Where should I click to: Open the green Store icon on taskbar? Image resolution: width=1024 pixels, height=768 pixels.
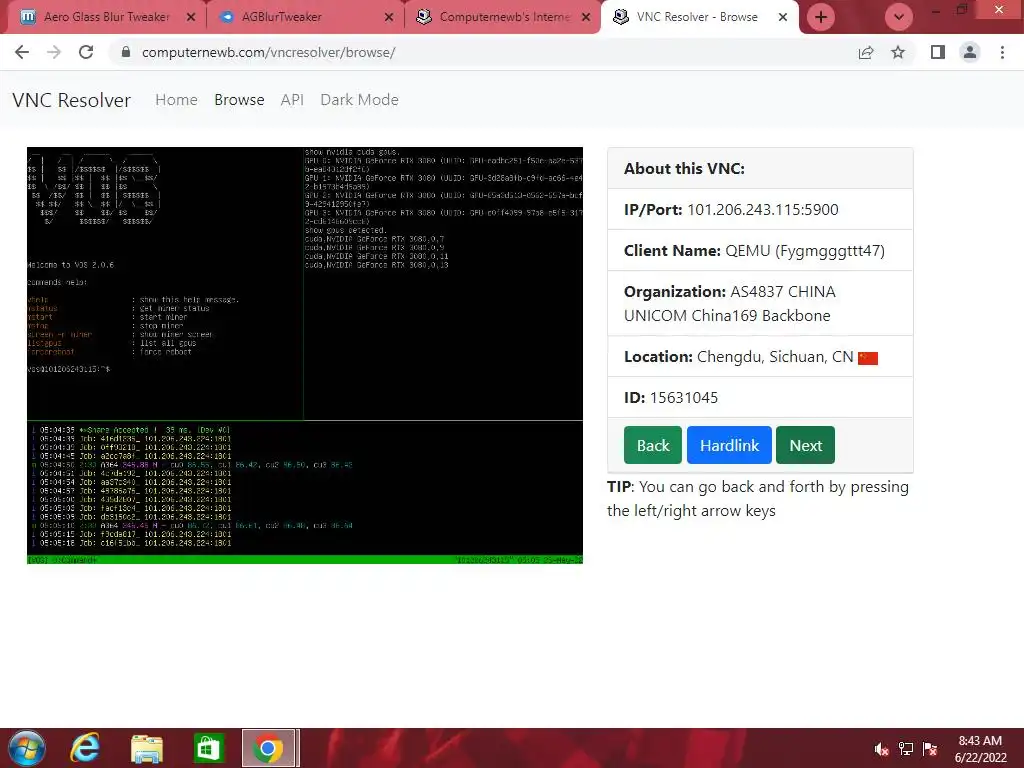click(x=208, y=748)
